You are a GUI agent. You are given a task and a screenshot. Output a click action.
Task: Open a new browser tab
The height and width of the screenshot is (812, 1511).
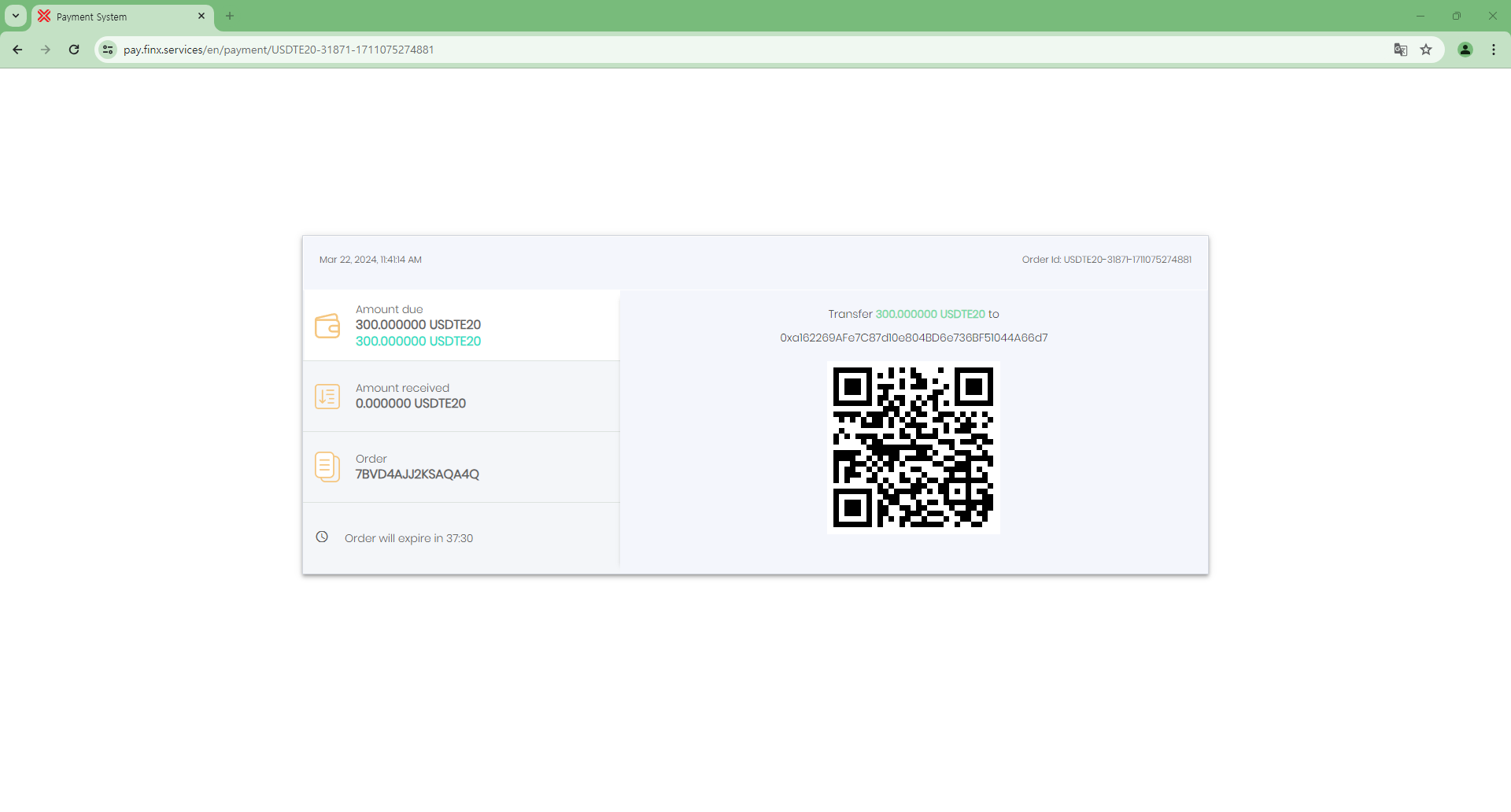[x=230, y=16]
